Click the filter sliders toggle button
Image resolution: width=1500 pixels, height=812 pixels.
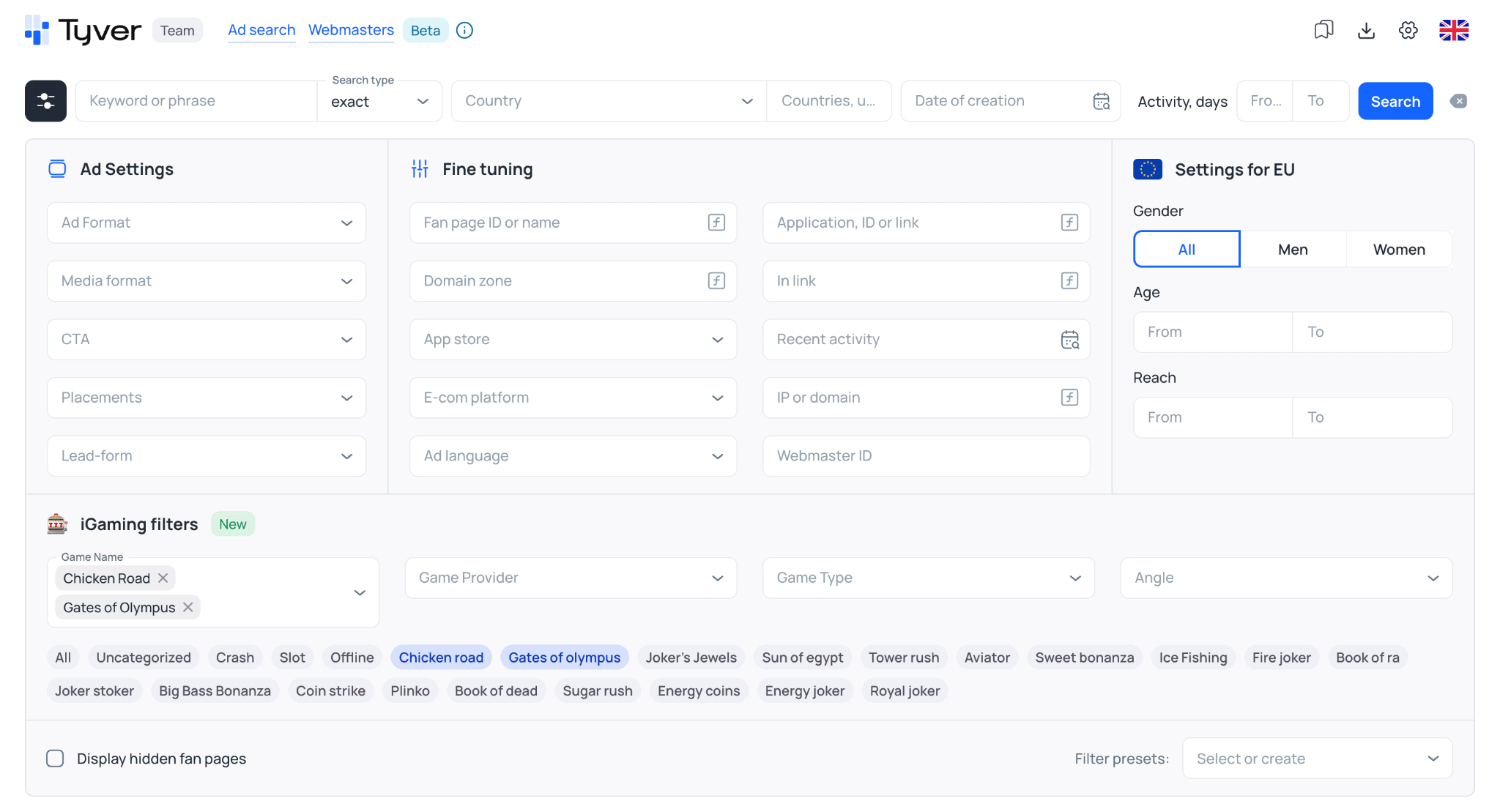coord(45,101)
